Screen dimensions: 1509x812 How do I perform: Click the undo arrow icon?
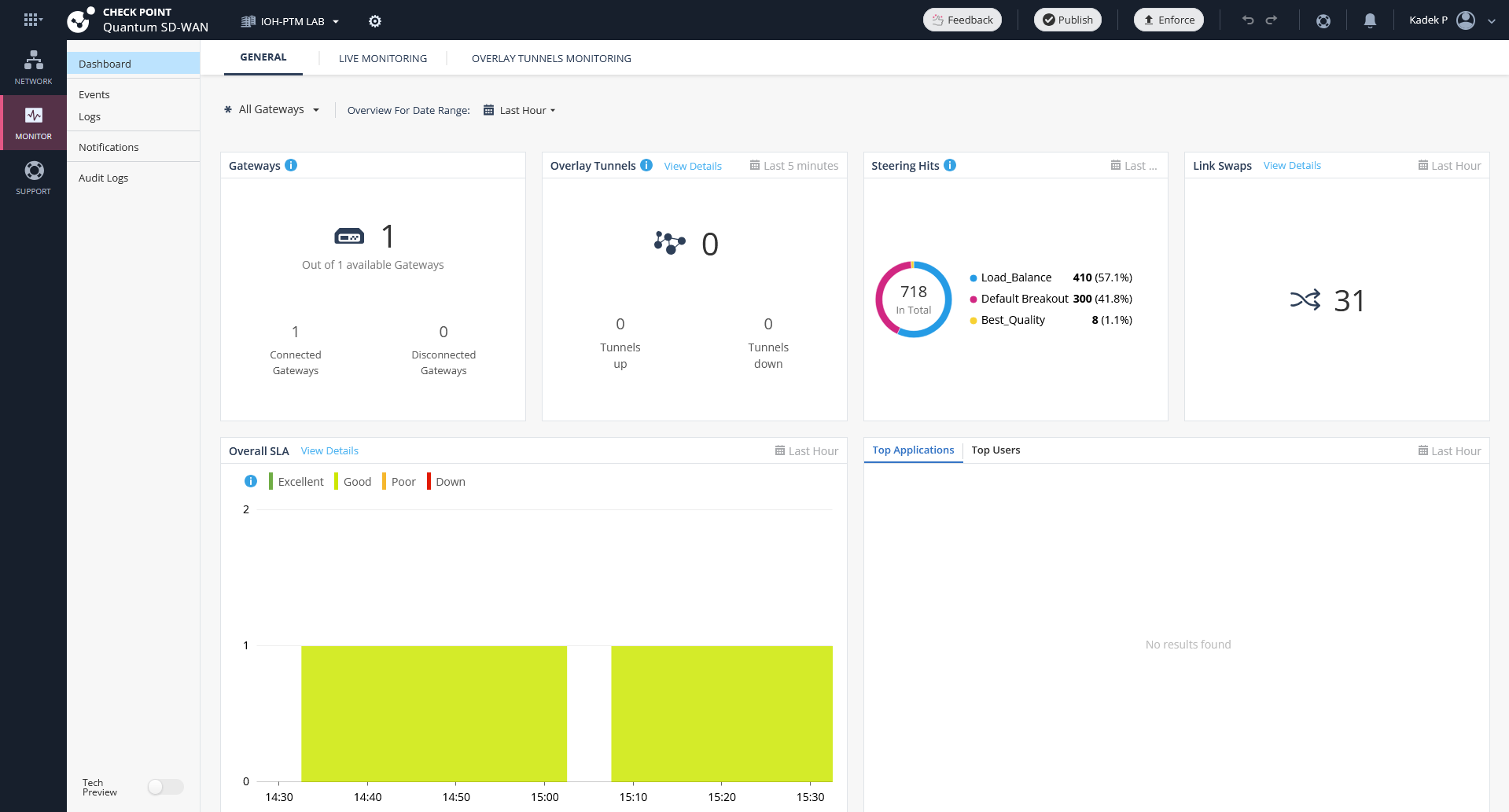[1248, 20]
